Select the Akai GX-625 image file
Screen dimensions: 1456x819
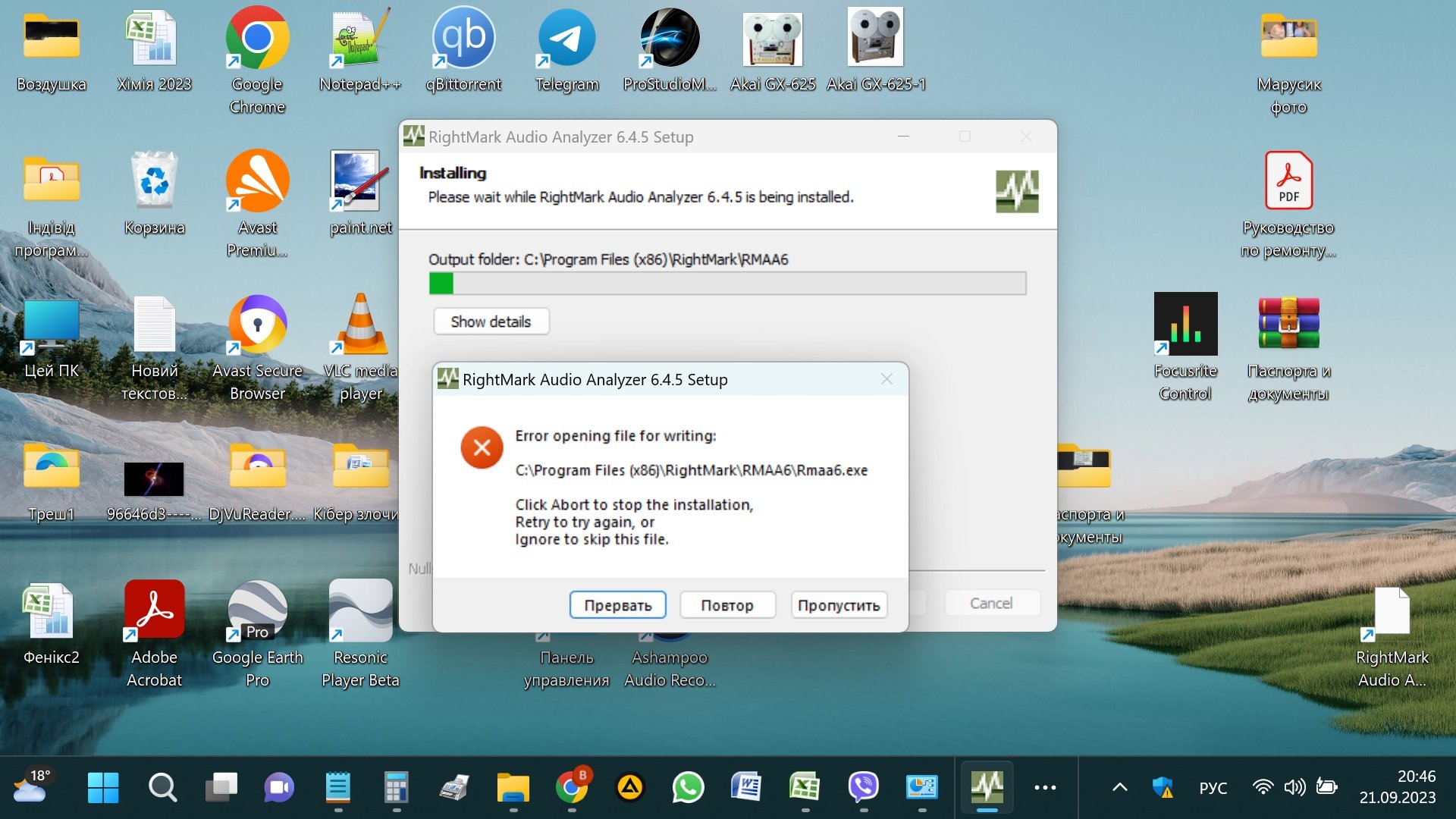pos(772,39)
